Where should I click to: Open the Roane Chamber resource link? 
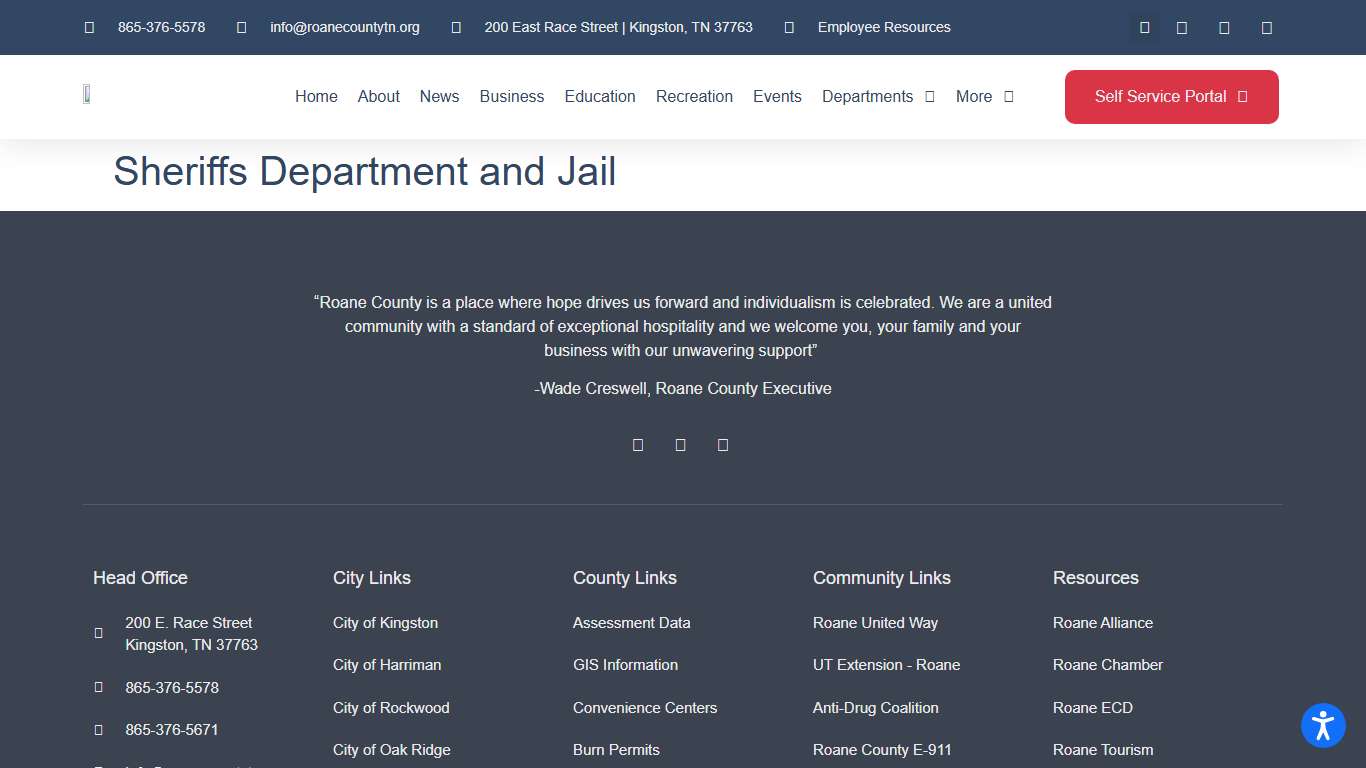(x=1107, y=664)
